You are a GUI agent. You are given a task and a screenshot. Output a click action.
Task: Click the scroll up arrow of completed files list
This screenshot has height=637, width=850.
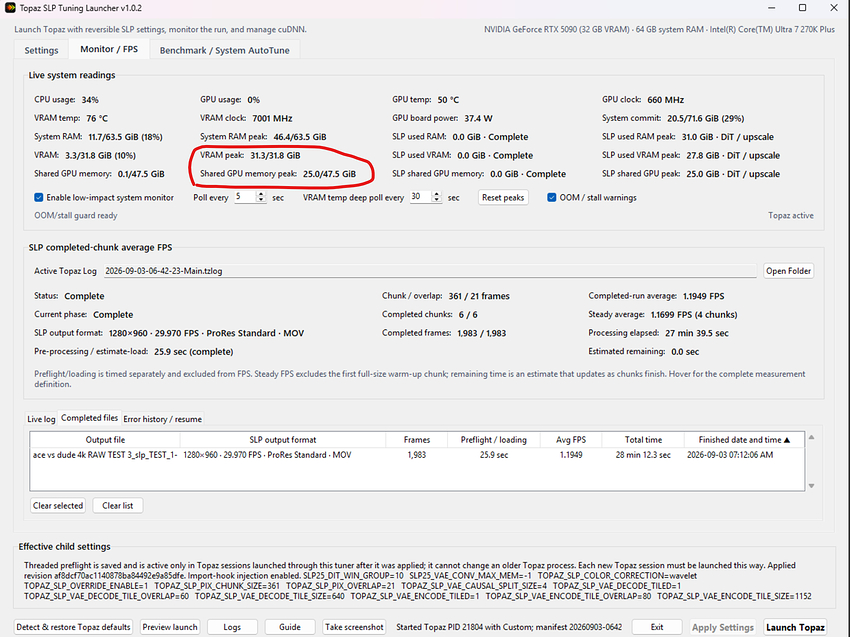[812, 437]
